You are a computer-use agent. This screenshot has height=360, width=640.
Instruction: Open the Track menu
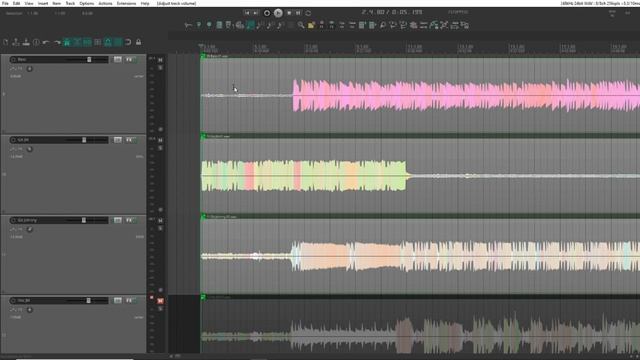[70, 3]
